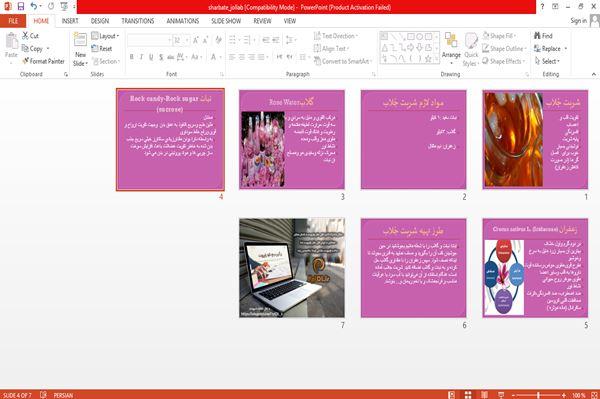Switch to the DESIGN tab
600x399 pixels.
pyautogui.click(x=99, y=21)
